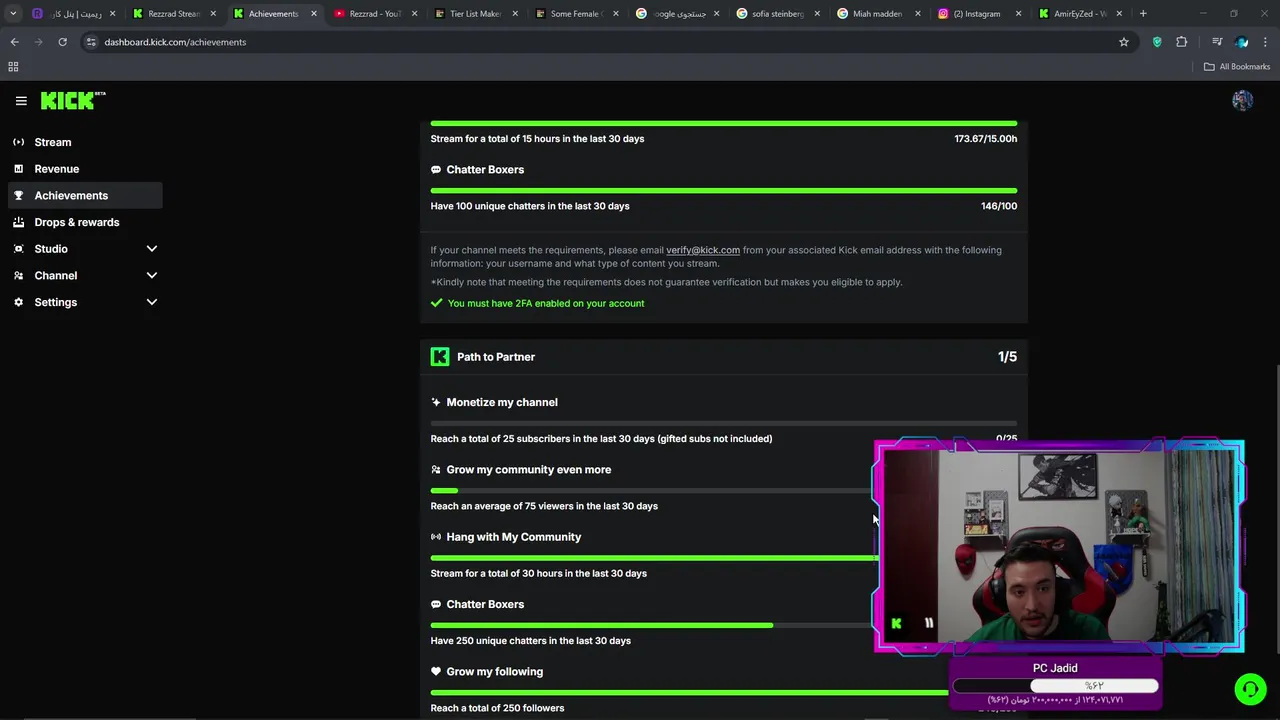Open the All Bookmarks folder
The width and height of the screenshot is (1280, 720).
coord(1237,67)
